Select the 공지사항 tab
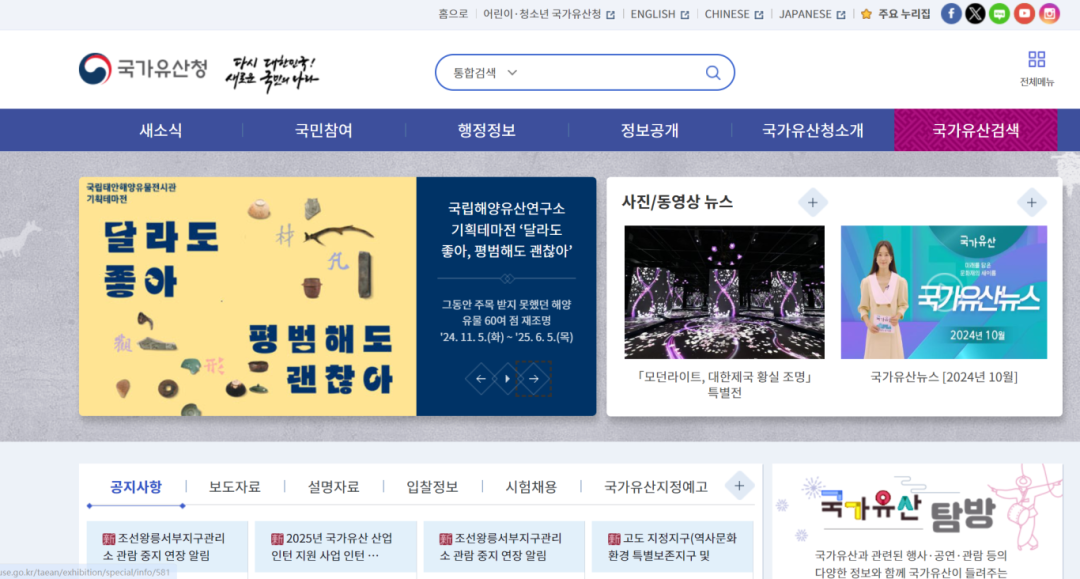Screen dimensions: 1080x579 (x=136, y=487)
